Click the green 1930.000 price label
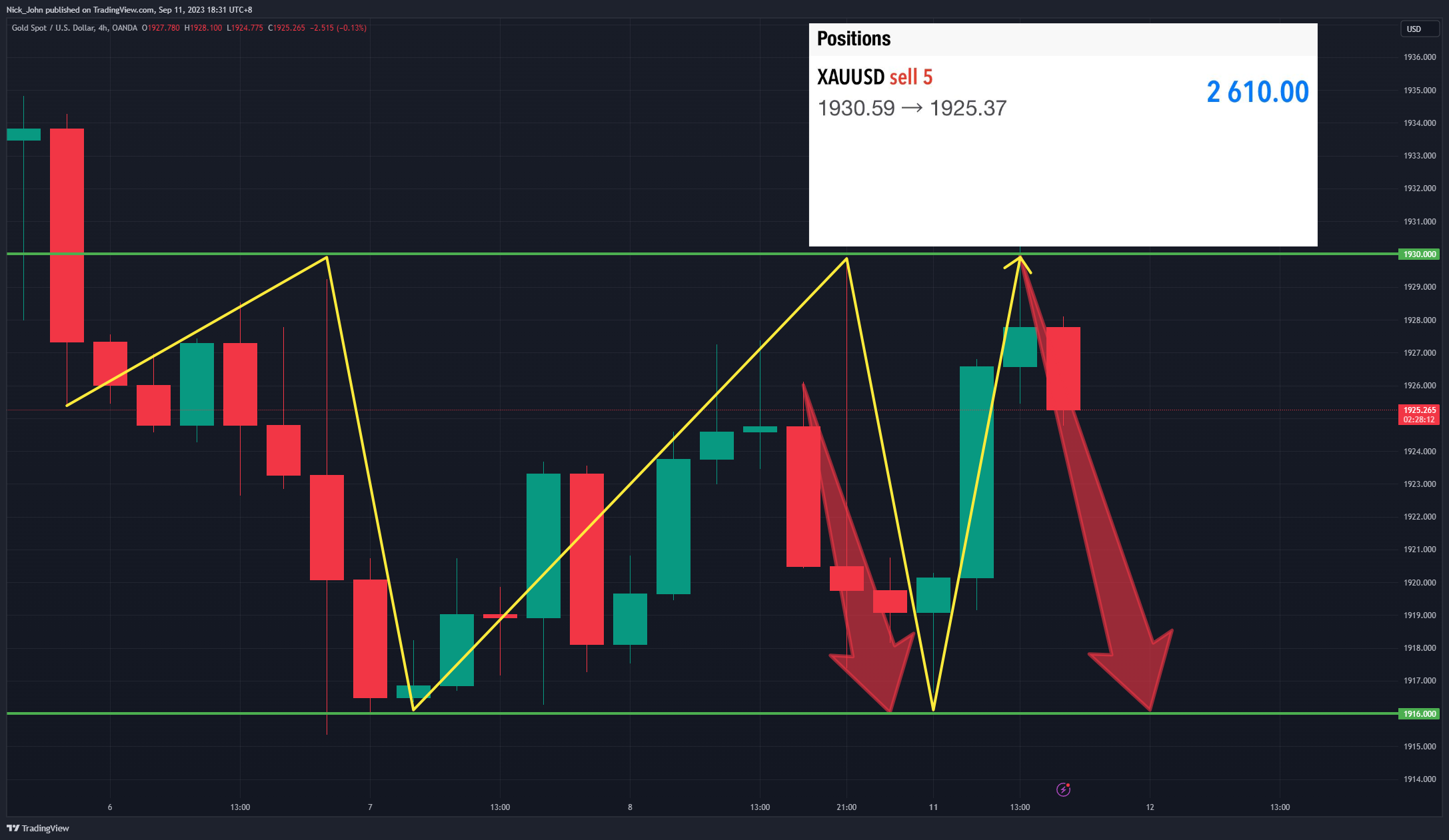This screenshot has height=840, width=1449. tap(1419, 254)
